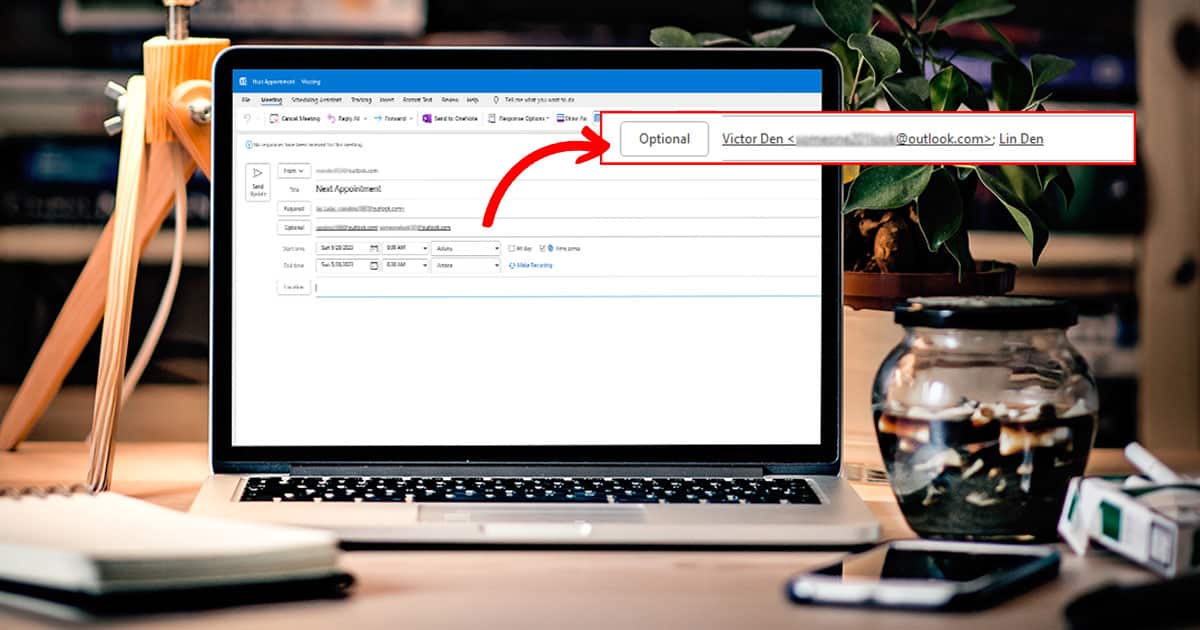Click the Cancel Meeting icon button
The height and width of the screenshot is (630, 1200).
[275, 118]
